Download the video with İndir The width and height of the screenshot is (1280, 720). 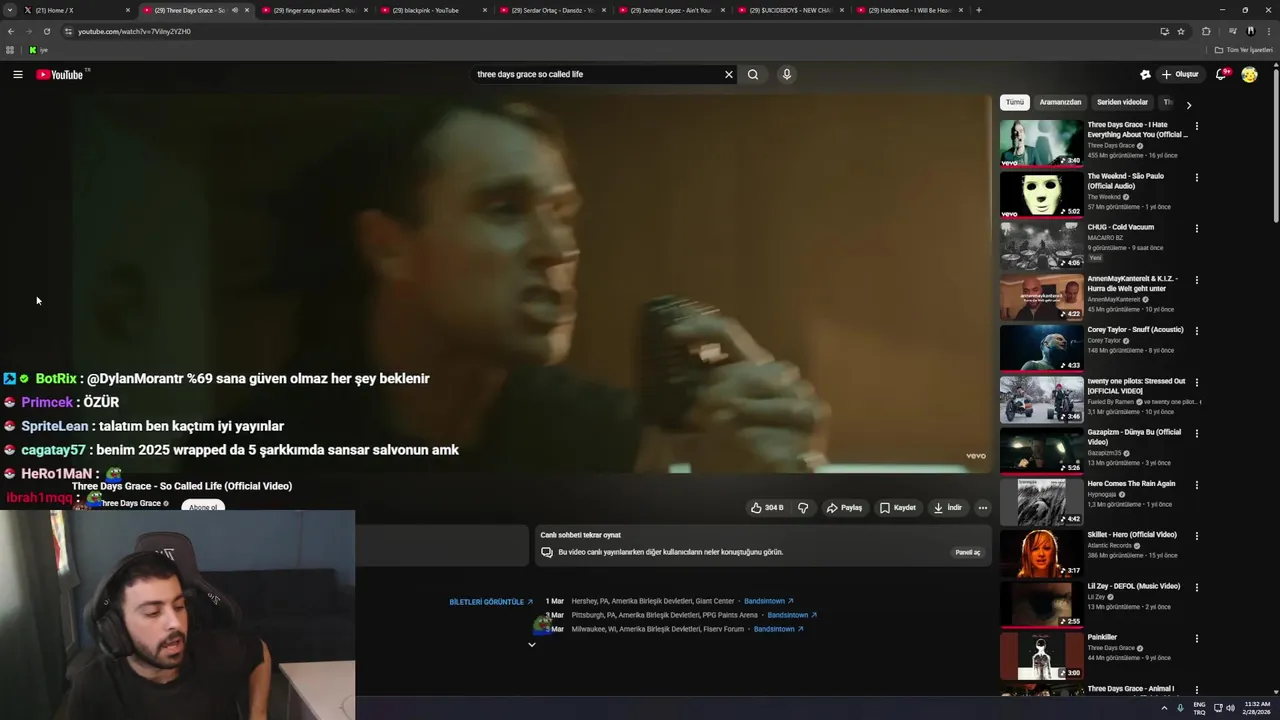(x=948, y=508)
